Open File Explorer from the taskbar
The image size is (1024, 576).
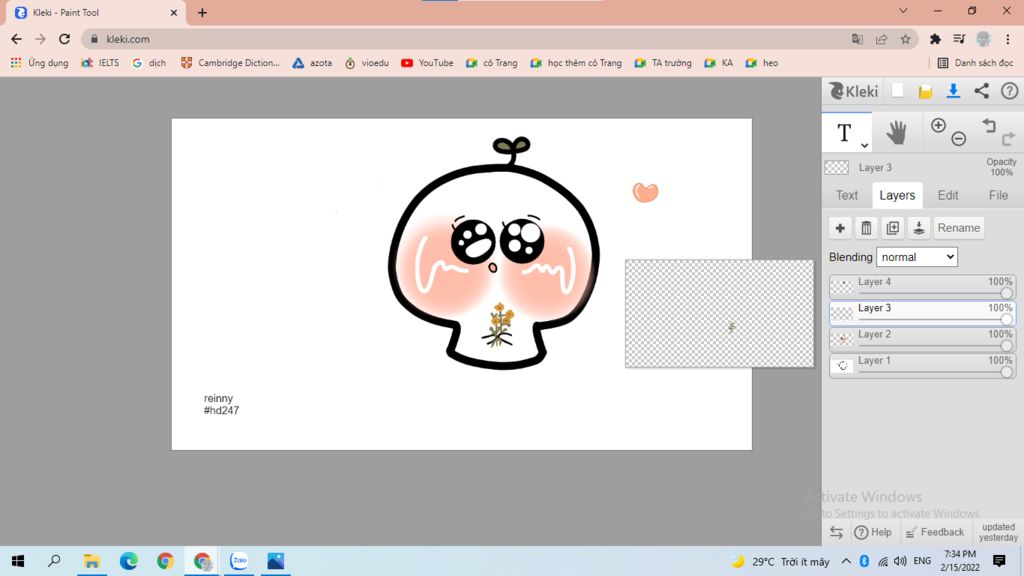point(91,561)
